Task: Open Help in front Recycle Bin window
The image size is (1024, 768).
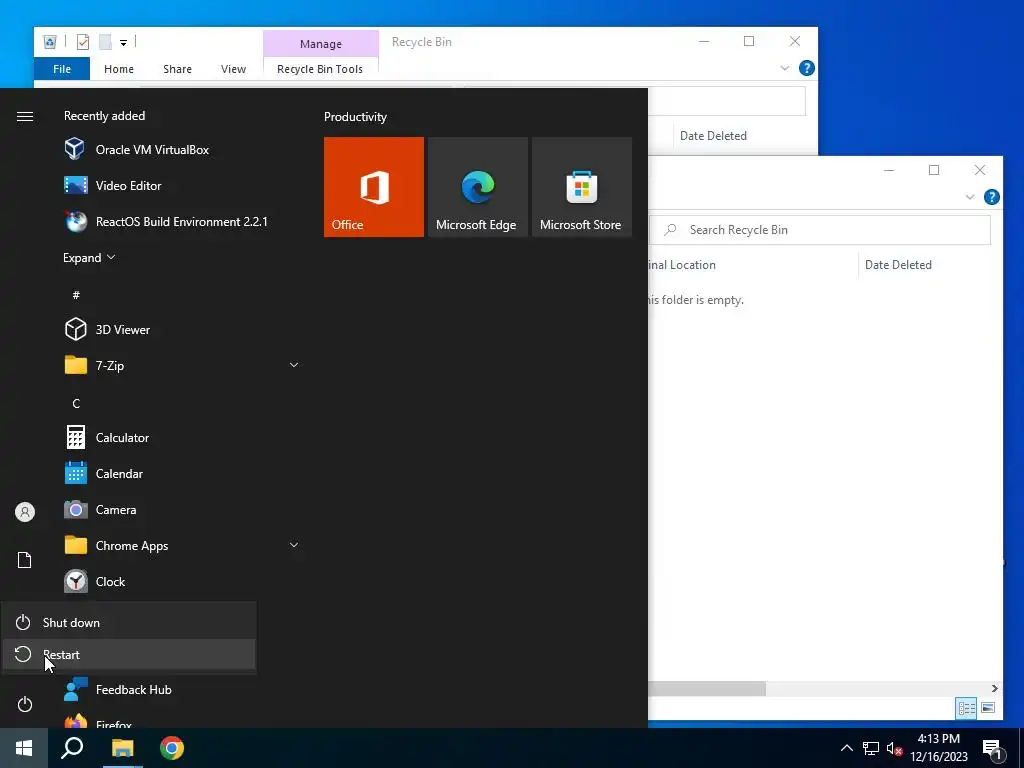Action: tap(991, 197)
